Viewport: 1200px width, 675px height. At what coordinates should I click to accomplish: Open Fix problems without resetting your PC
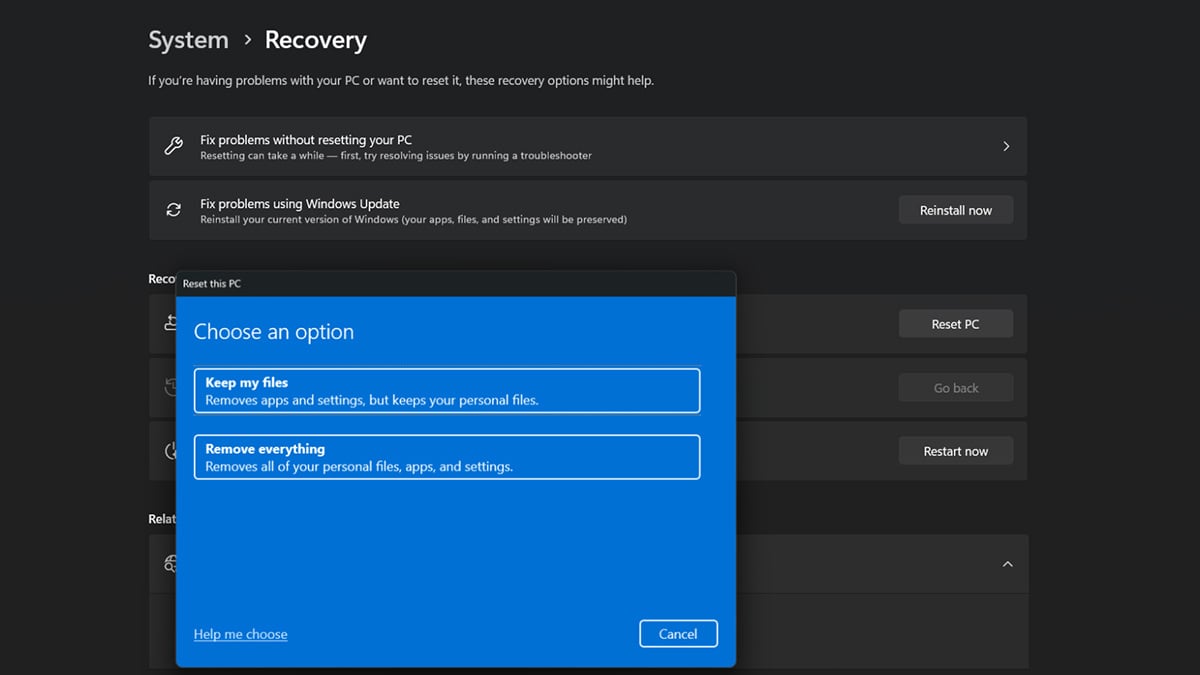click(x=588, y=147)
